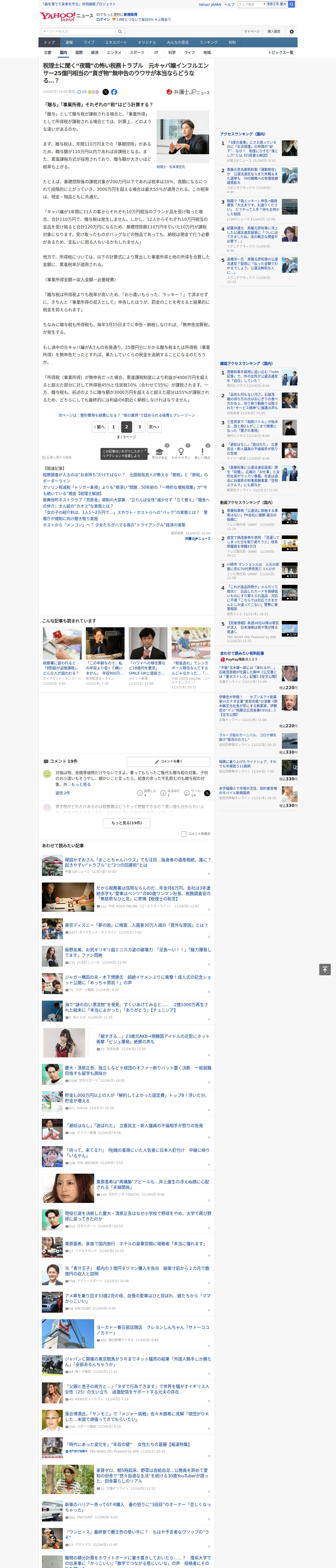The image size is (336, 1568).
Task: Open the 東京ディズニー 夢の国 recommended article
Action: pyautogui.click(x=136, y=925)
